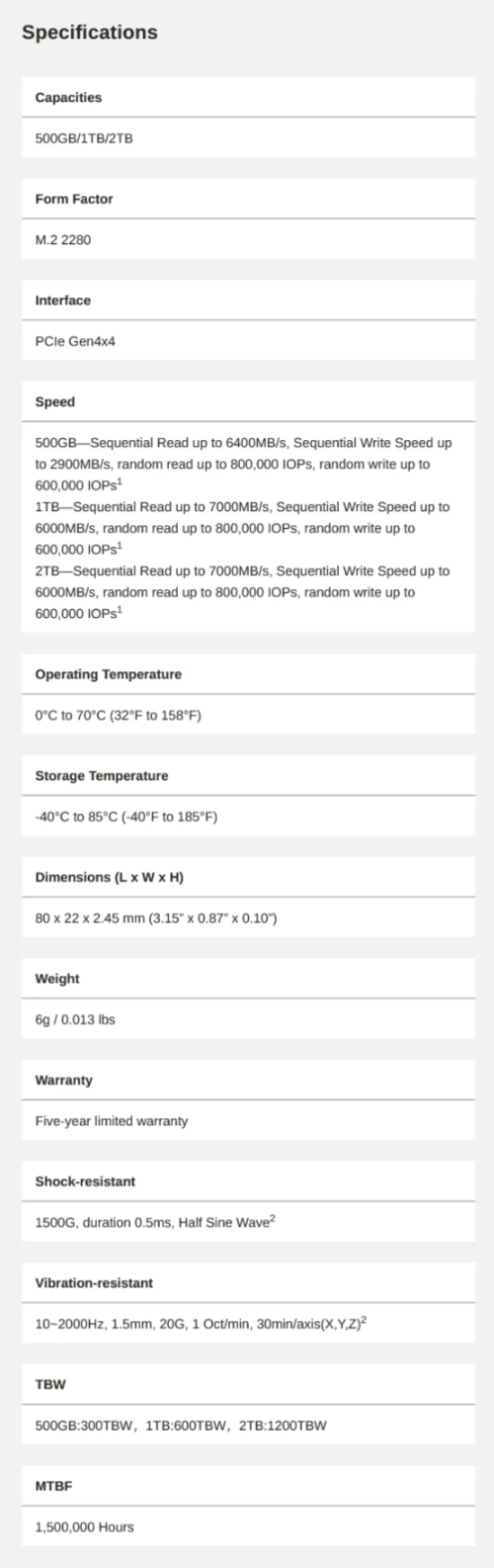The image size is (494, 1568).
Task: Select the Operating Temperature header
Action: click(x=109, y=674)
